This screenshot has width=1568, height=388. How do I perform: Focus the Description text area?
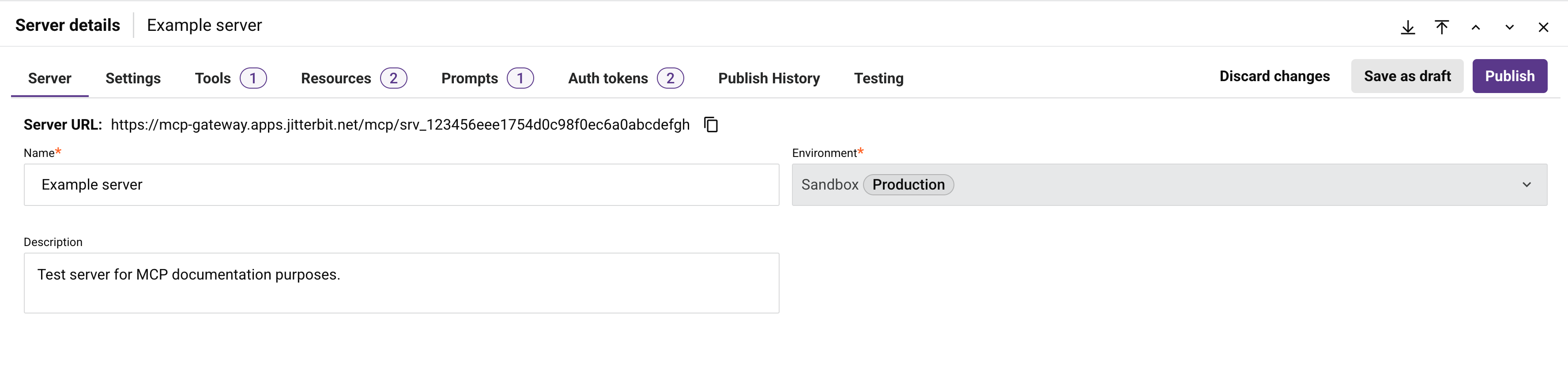tap(401, 284)
